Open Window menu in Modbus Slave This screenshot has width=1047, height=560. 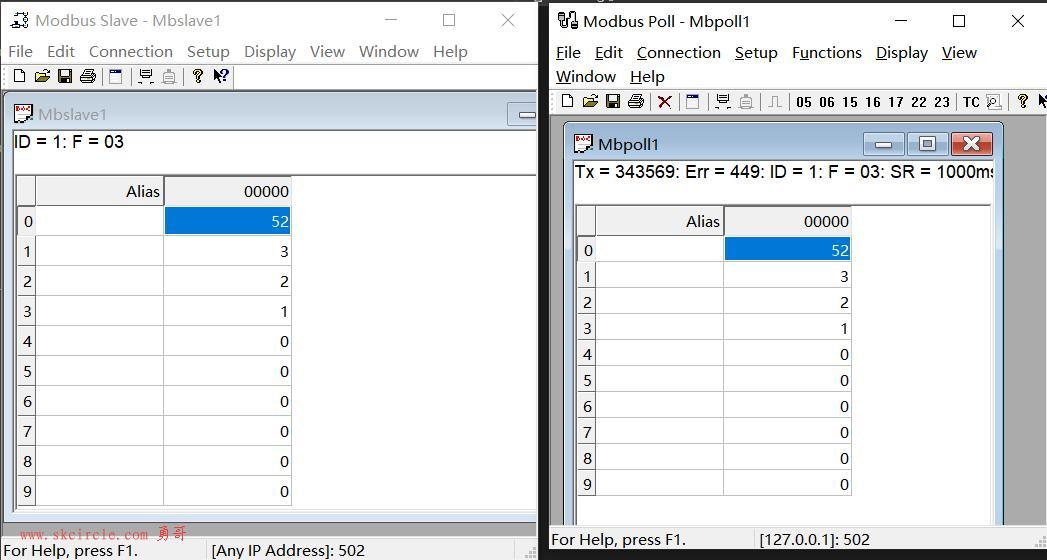(x=389, y=51)
